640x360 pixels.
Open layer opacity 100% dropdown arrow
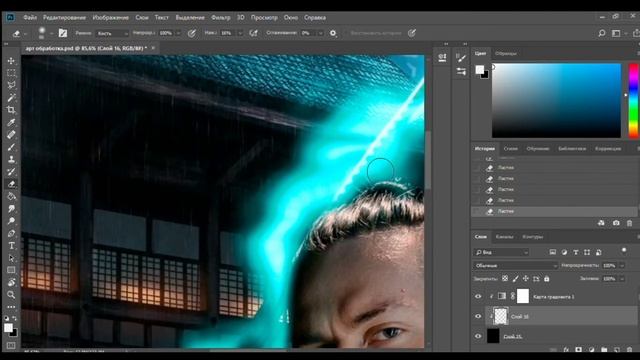(622, 266)
